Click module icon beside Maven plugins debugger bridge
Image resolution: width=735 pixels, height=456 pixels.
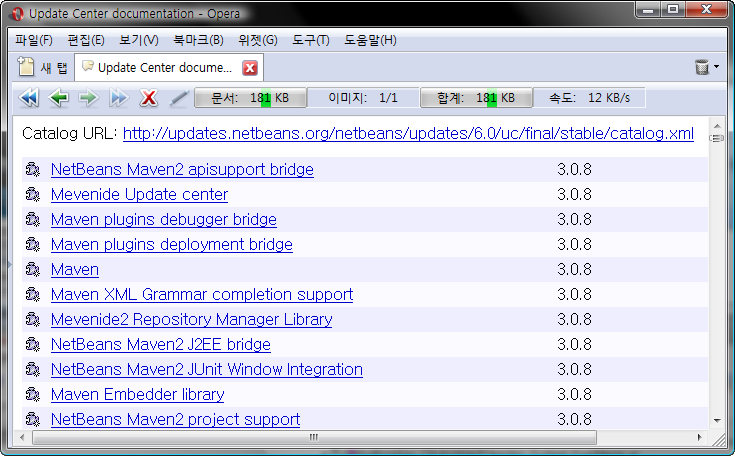click(x=33, y=219)
